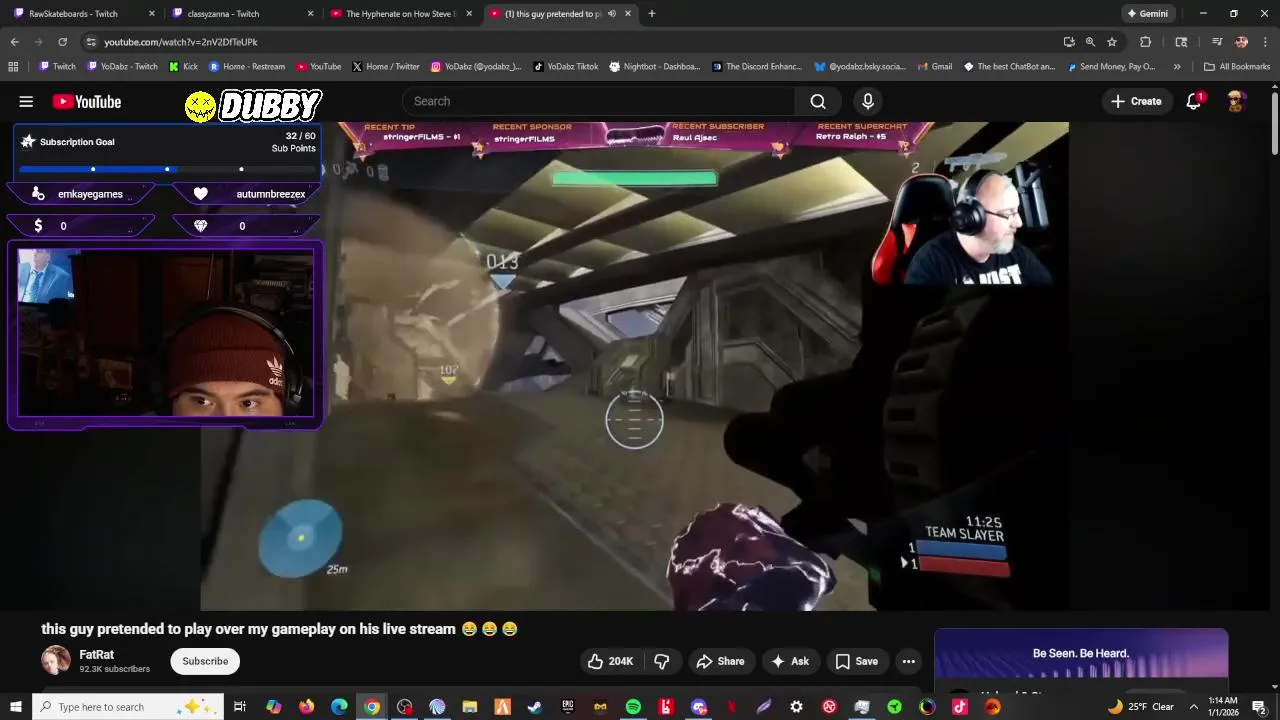The width and height of the screenshot is (1280, 720).
Task: Open the YoDabz Tiktok bookmark
Action: (x=566, y=67)
